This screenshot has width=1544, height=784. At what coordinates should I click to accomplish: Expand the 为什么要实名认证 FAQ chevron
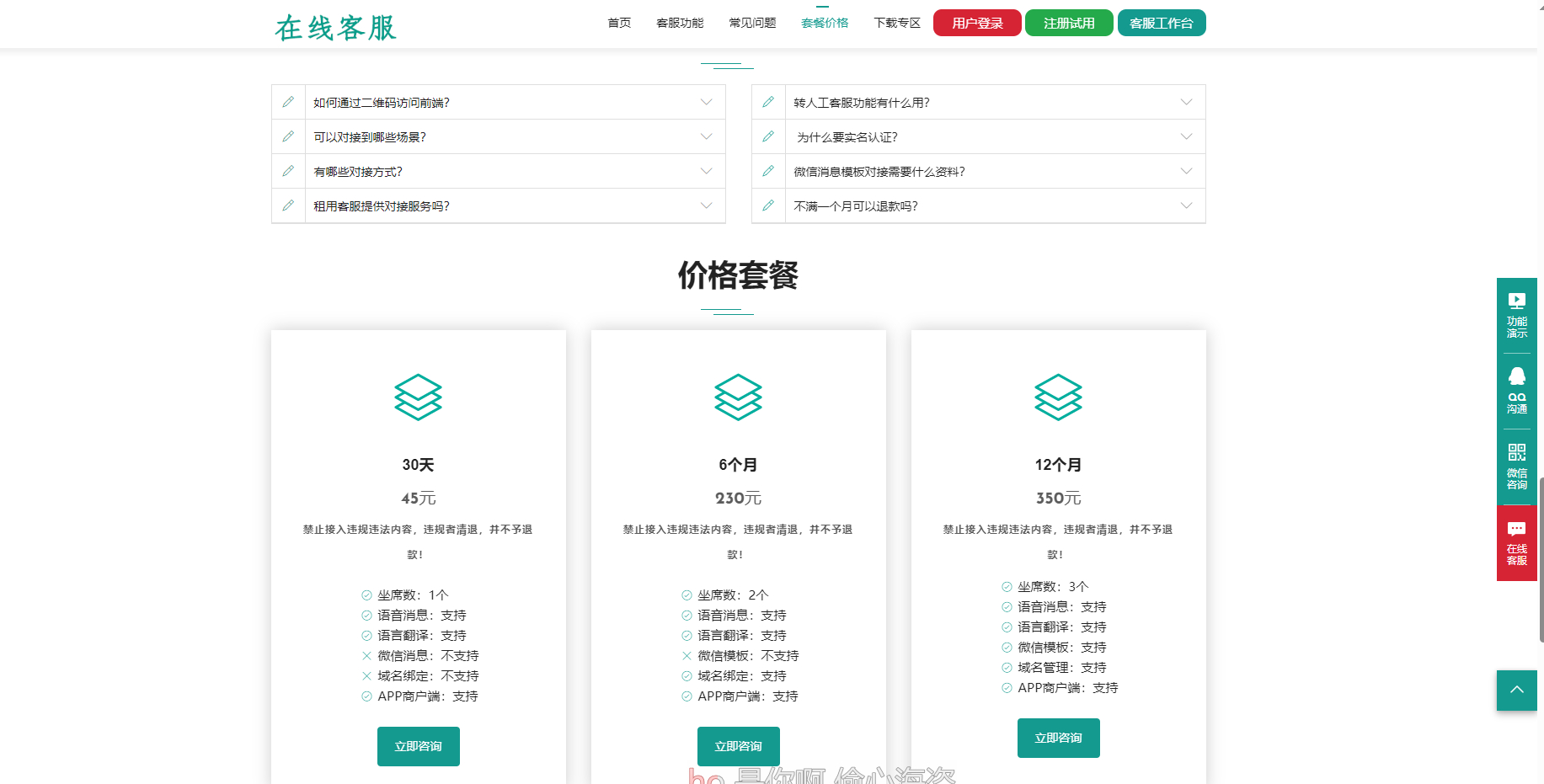[1186, 136]
